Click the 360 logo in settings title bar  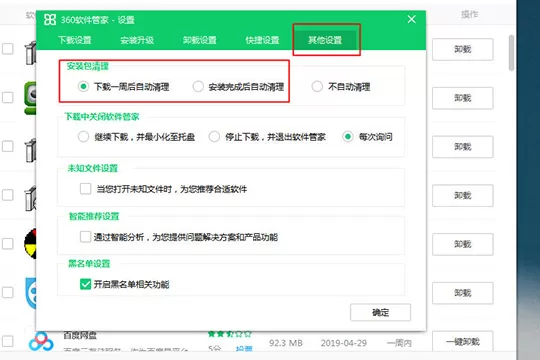(x=50, y=20)
